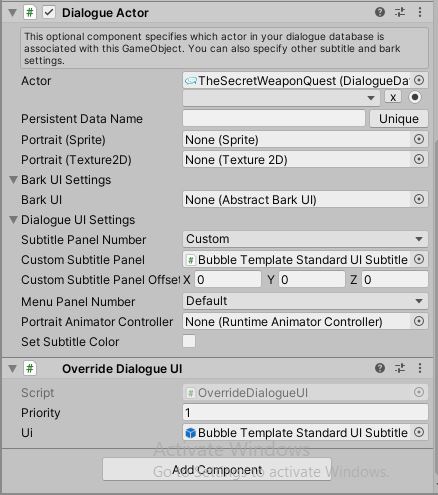Clear actor selection with x button
The height and width of the screenshot is (495, 438).
tap(393, 97)
